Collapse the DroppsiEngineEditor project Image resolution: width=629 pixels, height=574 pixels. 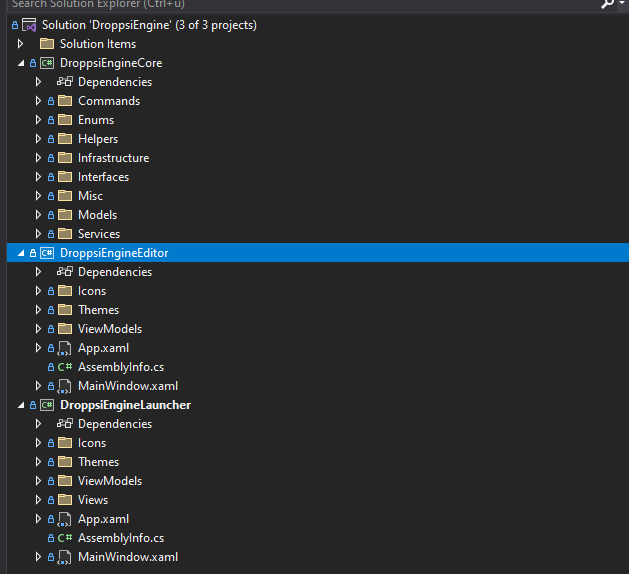(21, 253)
